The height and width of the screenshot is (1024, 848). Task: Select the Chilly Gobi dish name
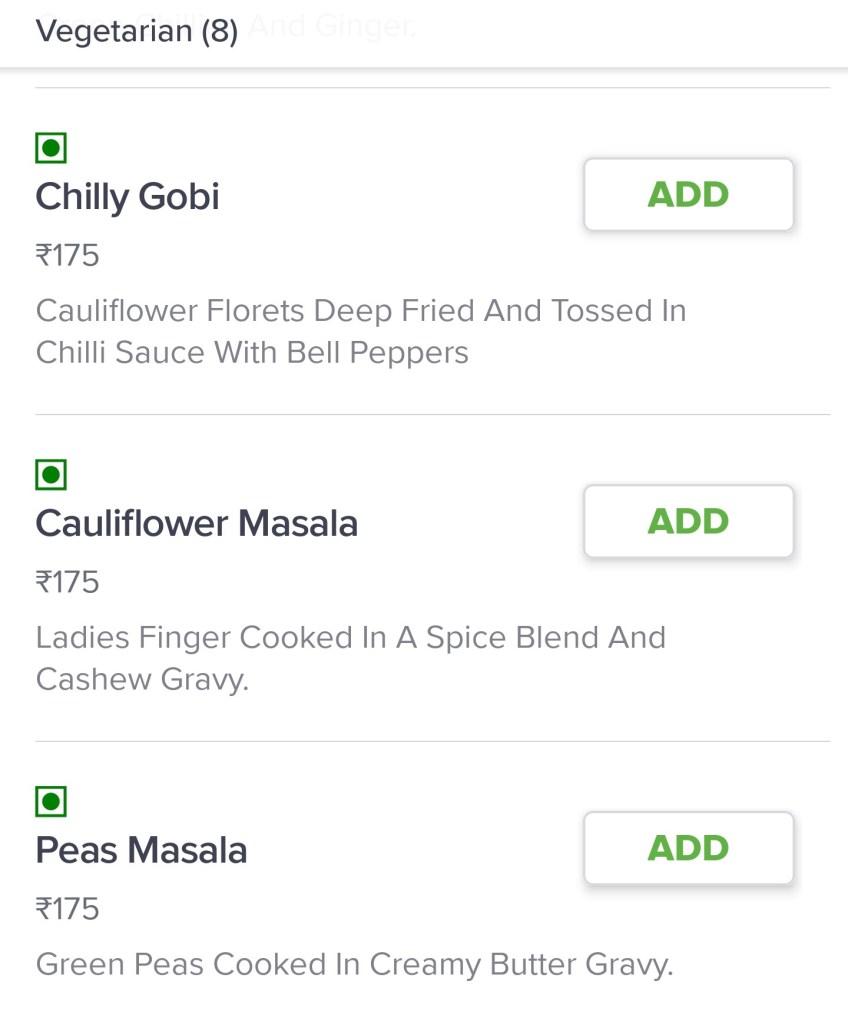click(127, 196)
